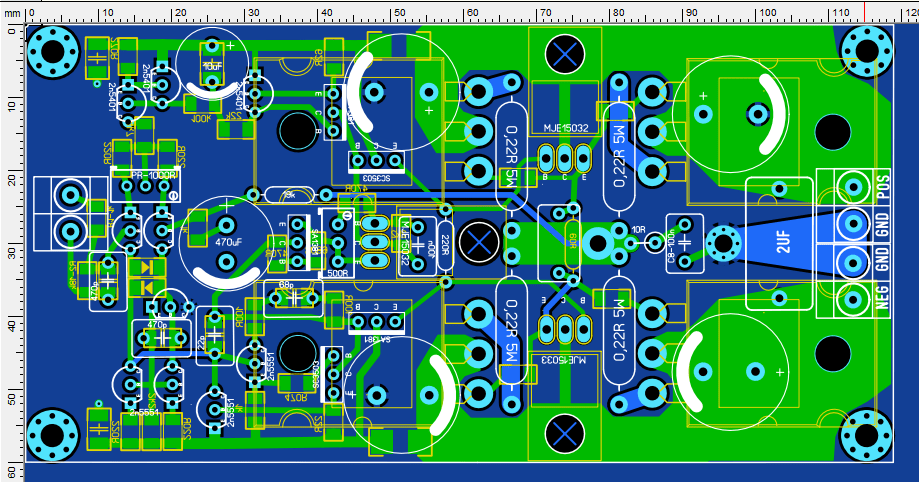Click the crossed center hole near the 220R
The height and width of the screenshot is (482, 919).
(479, 242)
